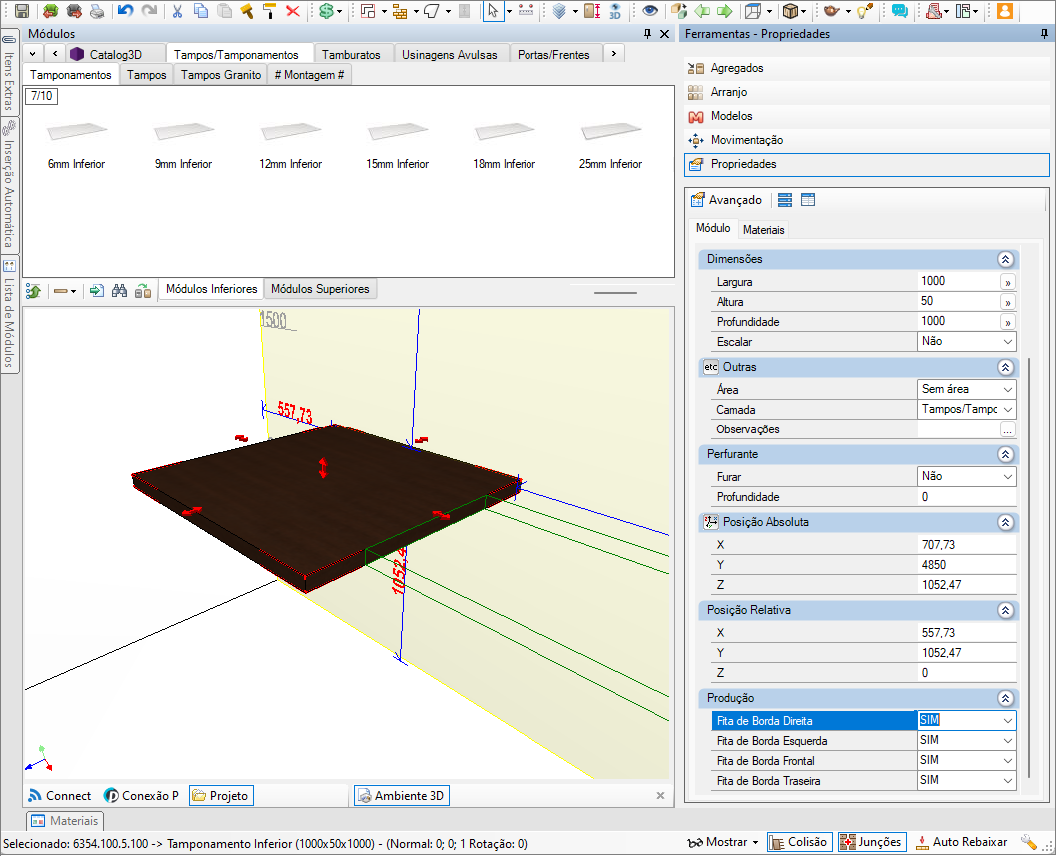Open the Connect bottom tab

point(60,796)
